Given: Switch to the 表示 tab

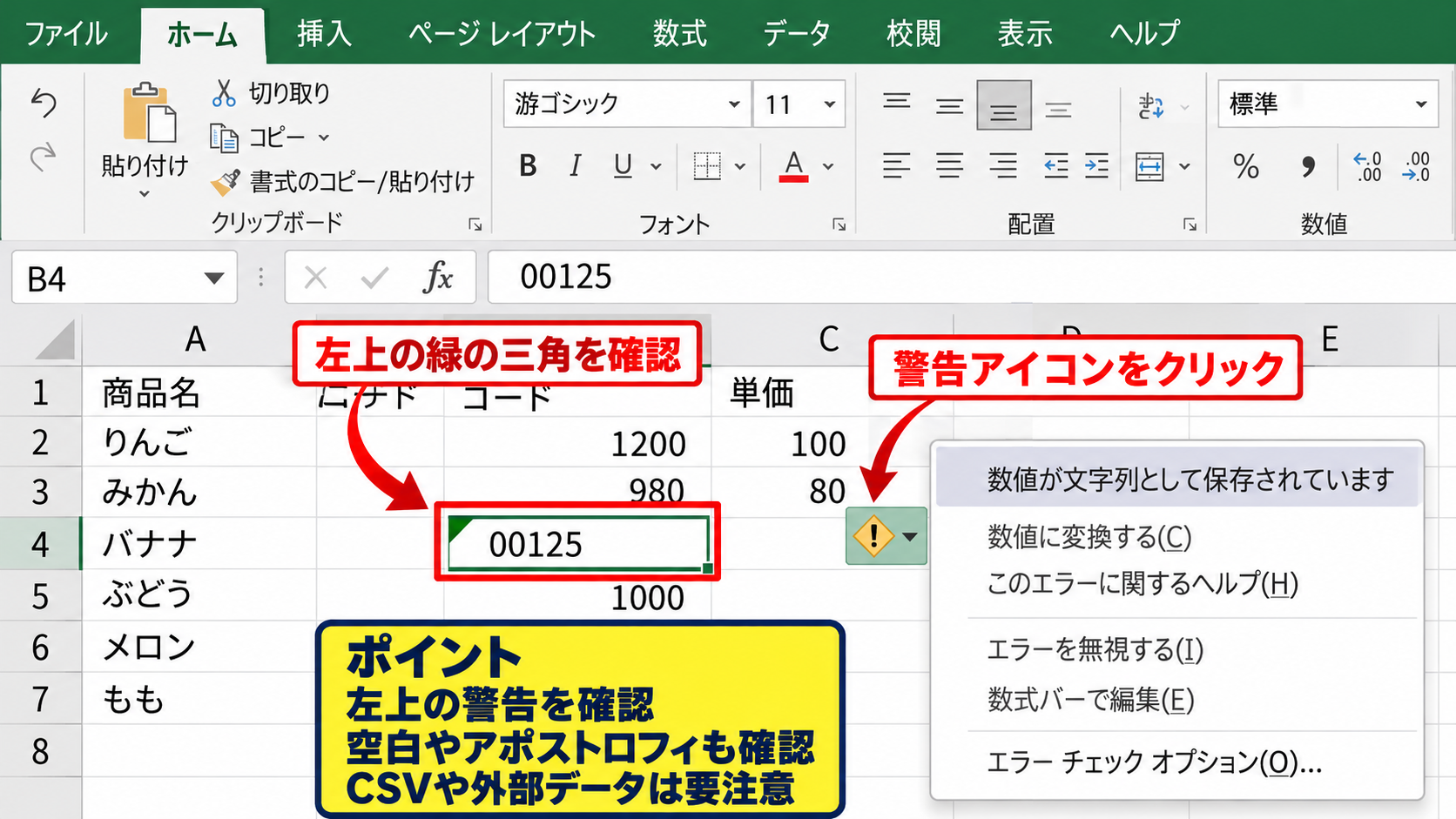Looking at the screenshot, I should coord(1025,34).
